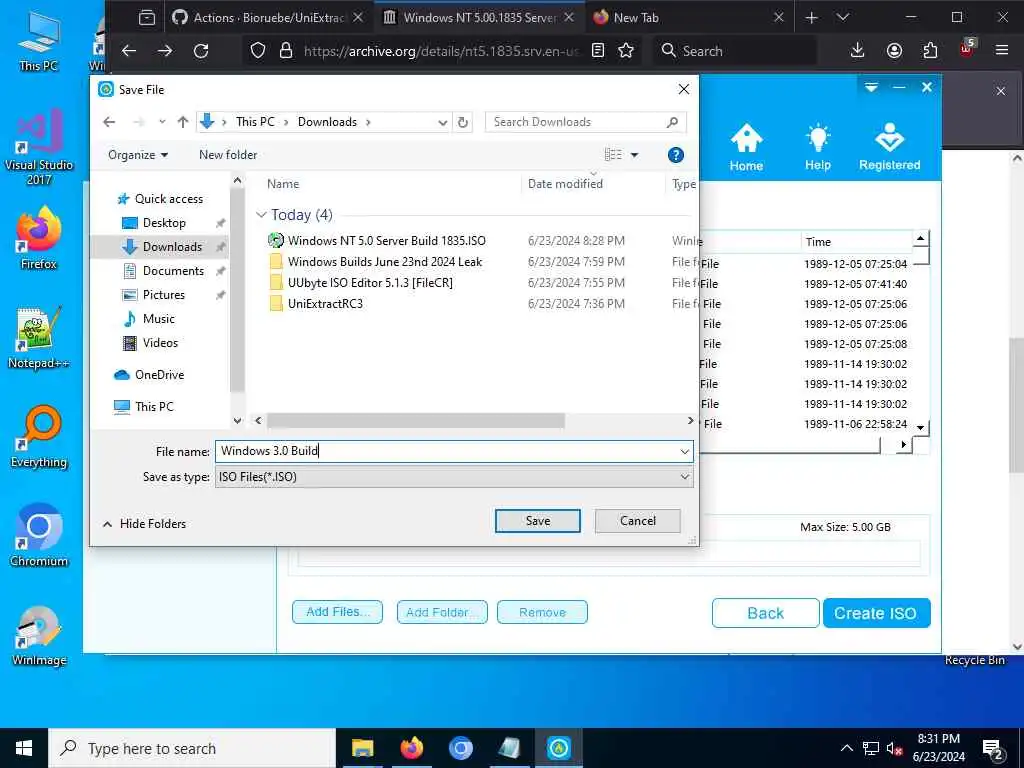
Task: Open File Explorer from taskbar
Action: point(362,748)
